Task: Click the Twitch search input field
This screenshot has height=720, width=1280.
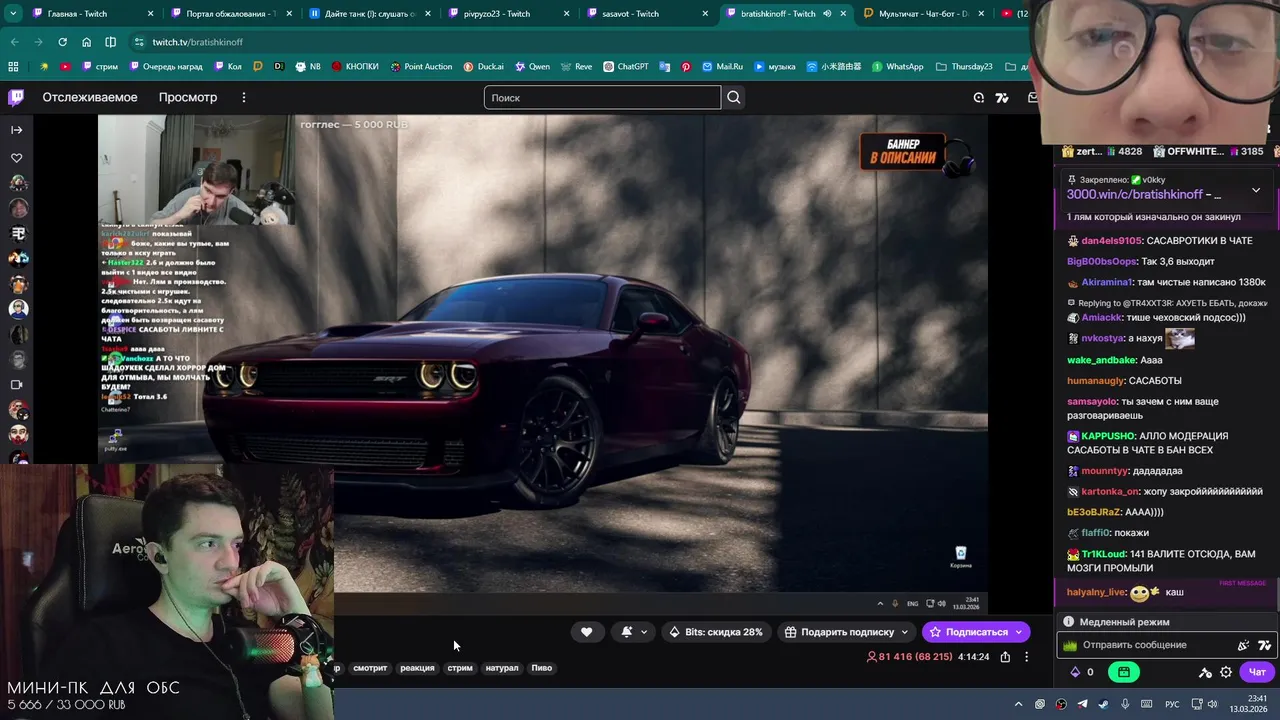Action: [x=602, y=97]
